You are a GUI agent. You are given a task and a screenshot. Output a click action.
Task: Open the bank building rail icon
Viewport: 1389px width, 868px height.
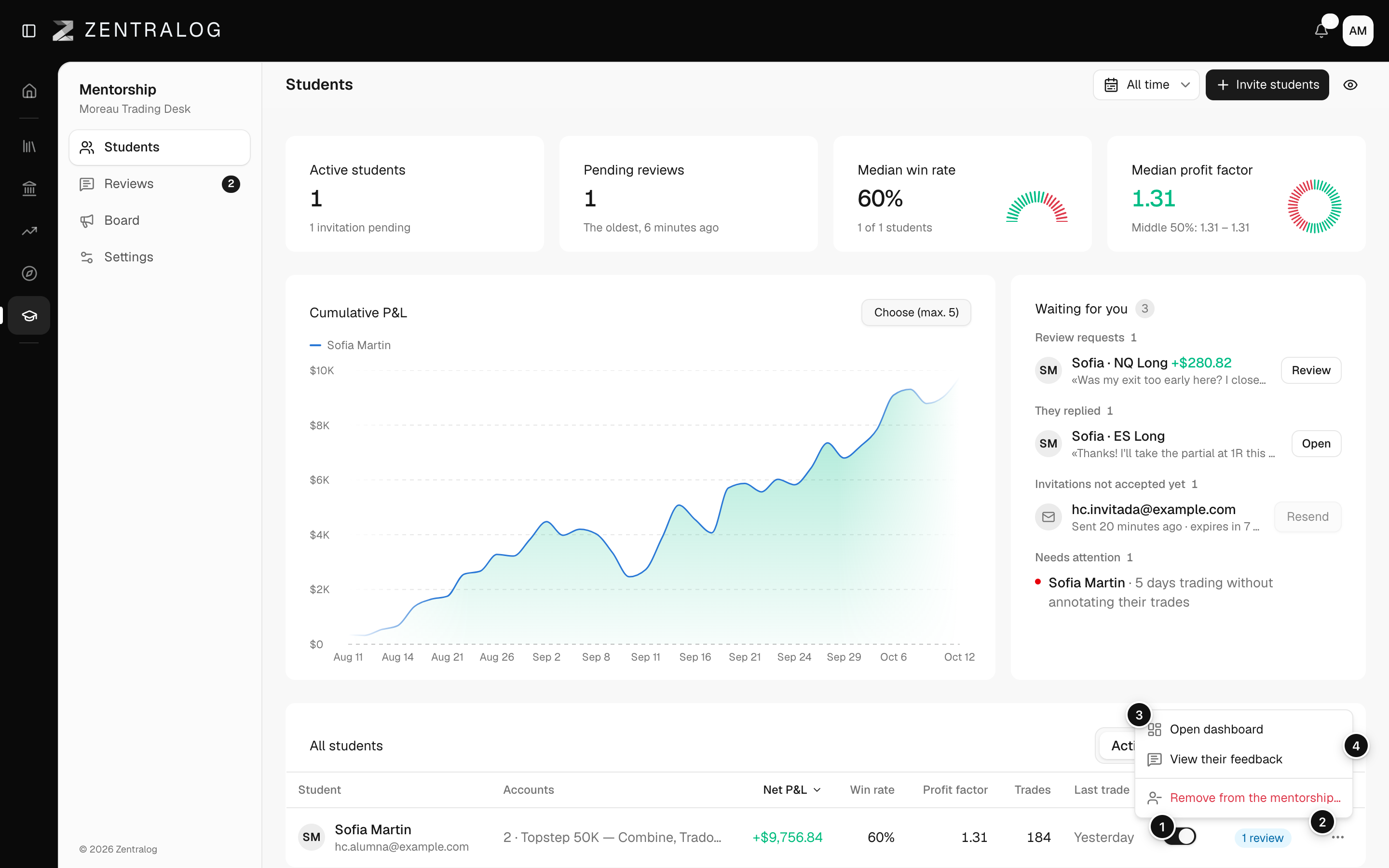click(29, 188)
